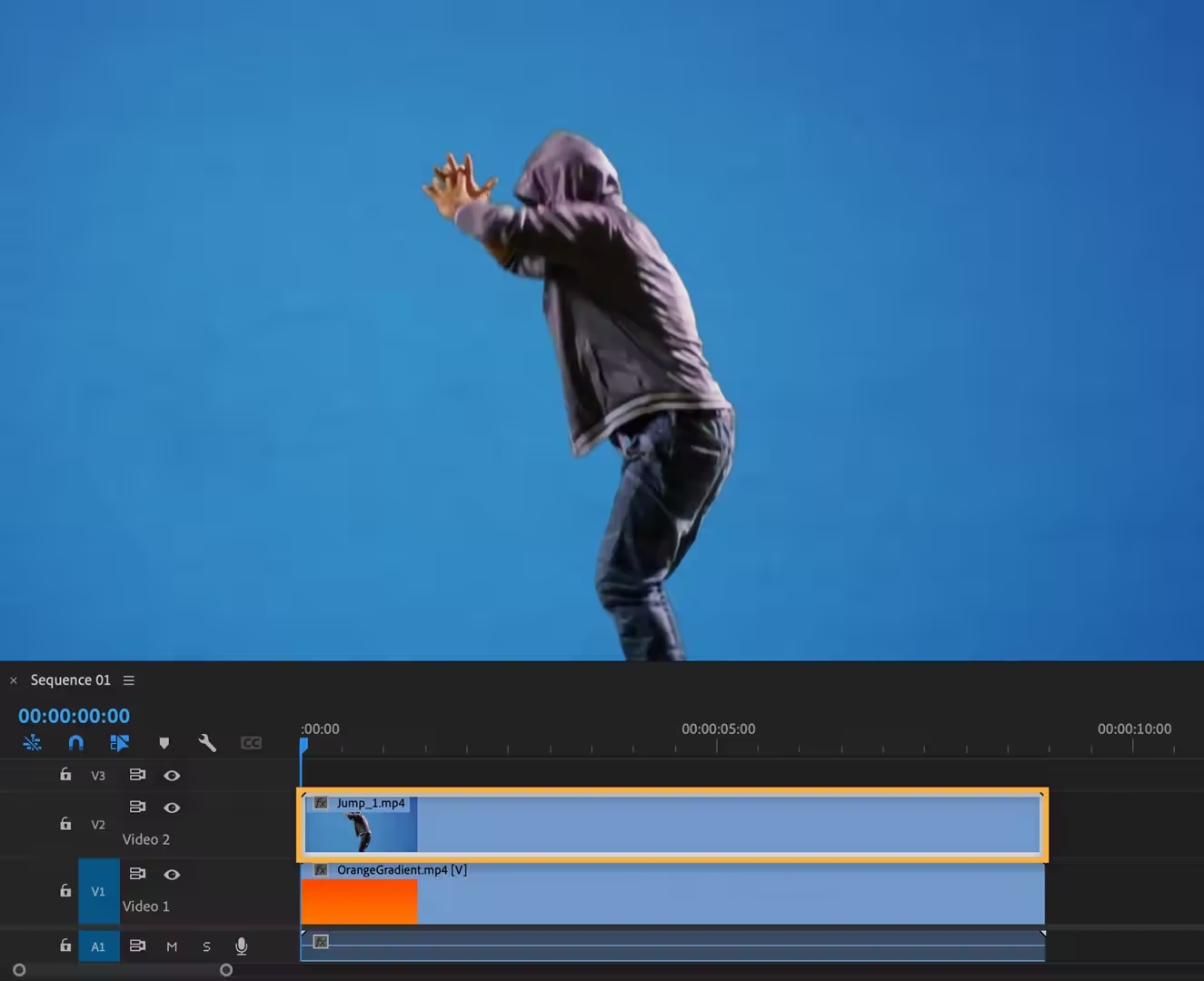Toggle Snap in Timeline magnet icon

coord(76,743)
